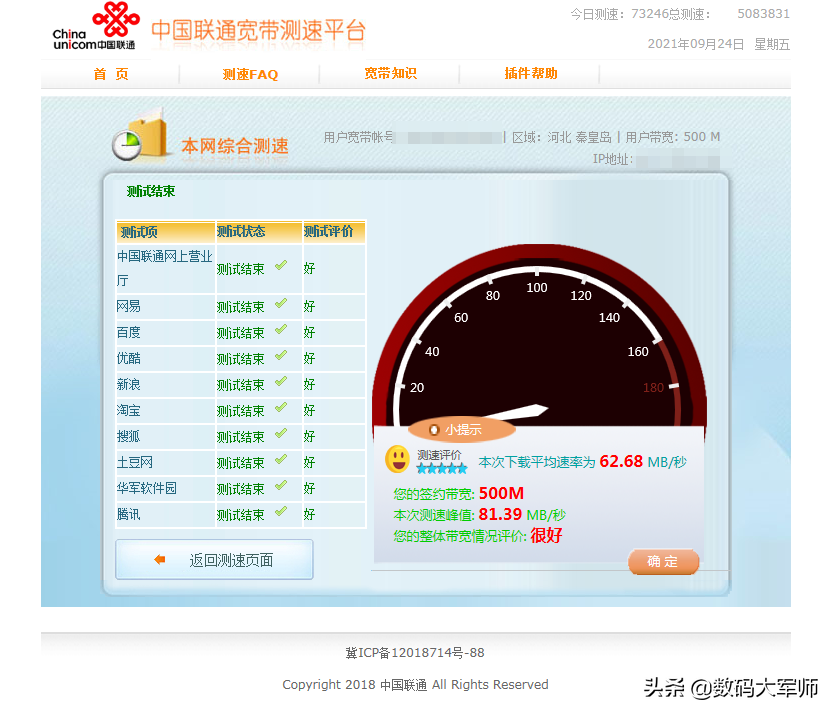Click the 测试结束 heading above the table
The height and width of the screenshot is (717, 837).
(x=151, y=191)
